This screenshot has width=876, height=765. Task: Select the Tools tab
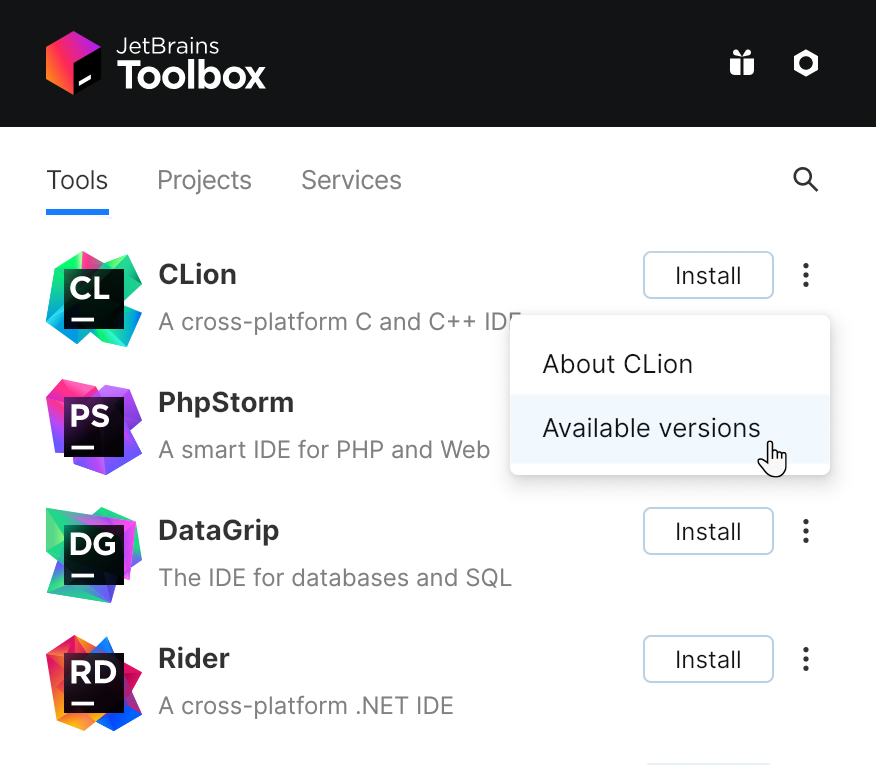[77, 180]
